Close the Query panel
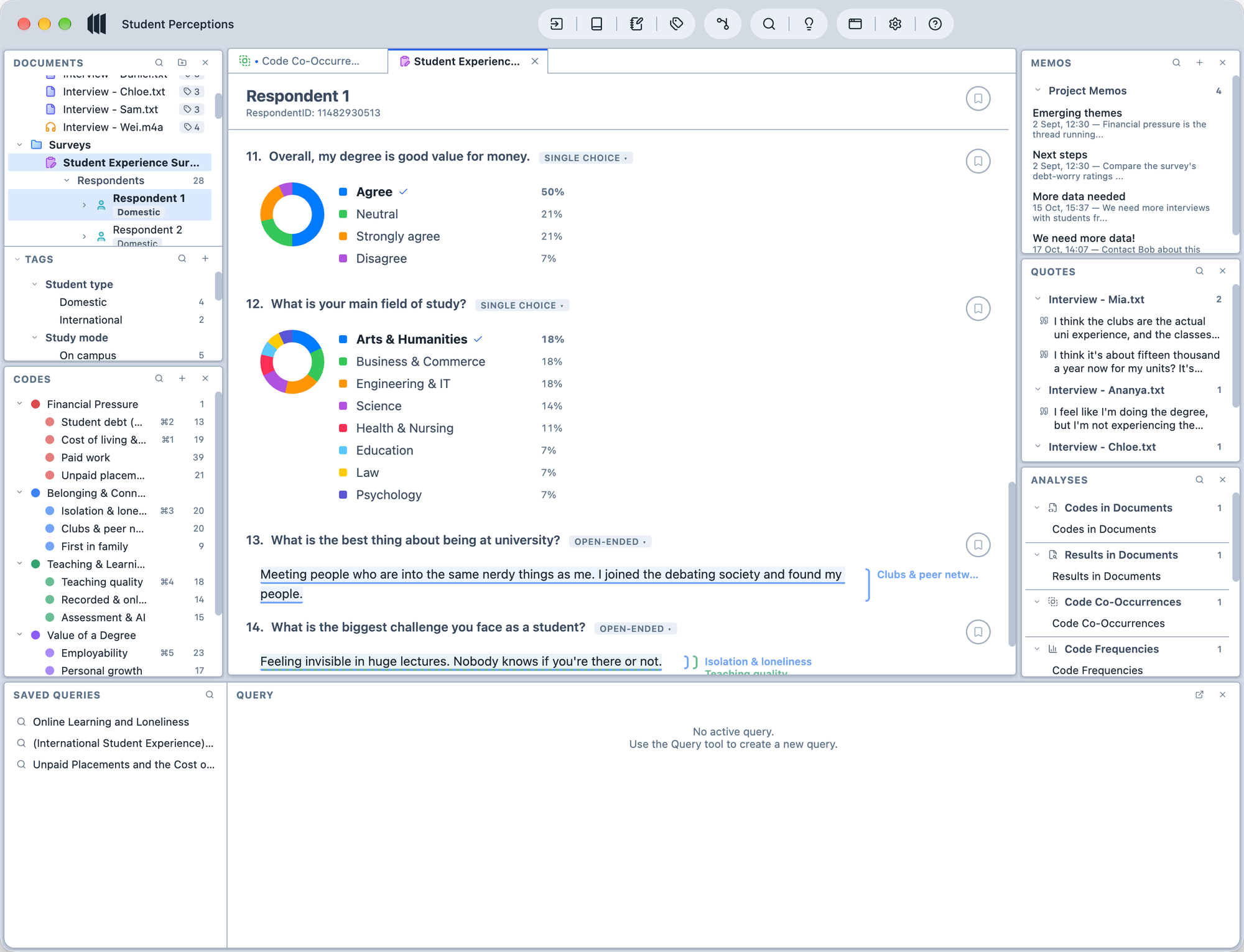 pyautogui.click(x=1222, y=695)
